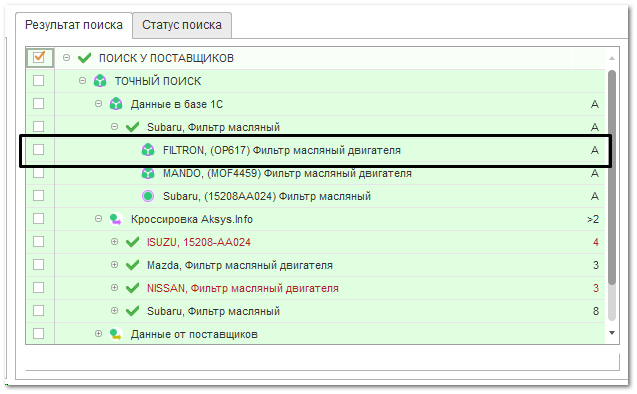Expand the Mazda Фильтр масляный двигателя node
This screenshot has height=394, width=637.
click(115, 264)
